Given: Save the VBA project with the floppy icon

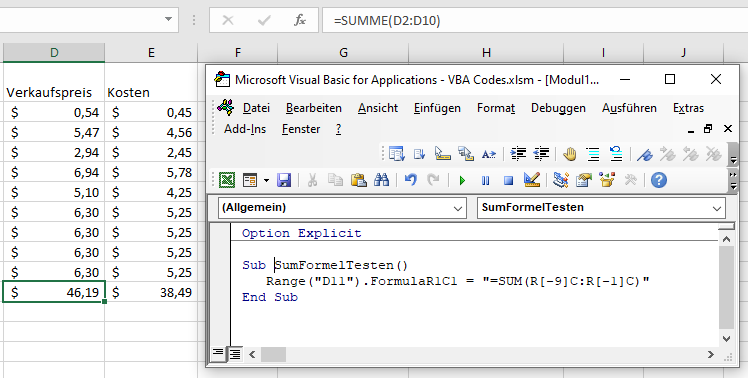Looking at the screenshot, I should click(x=284, y=180).
